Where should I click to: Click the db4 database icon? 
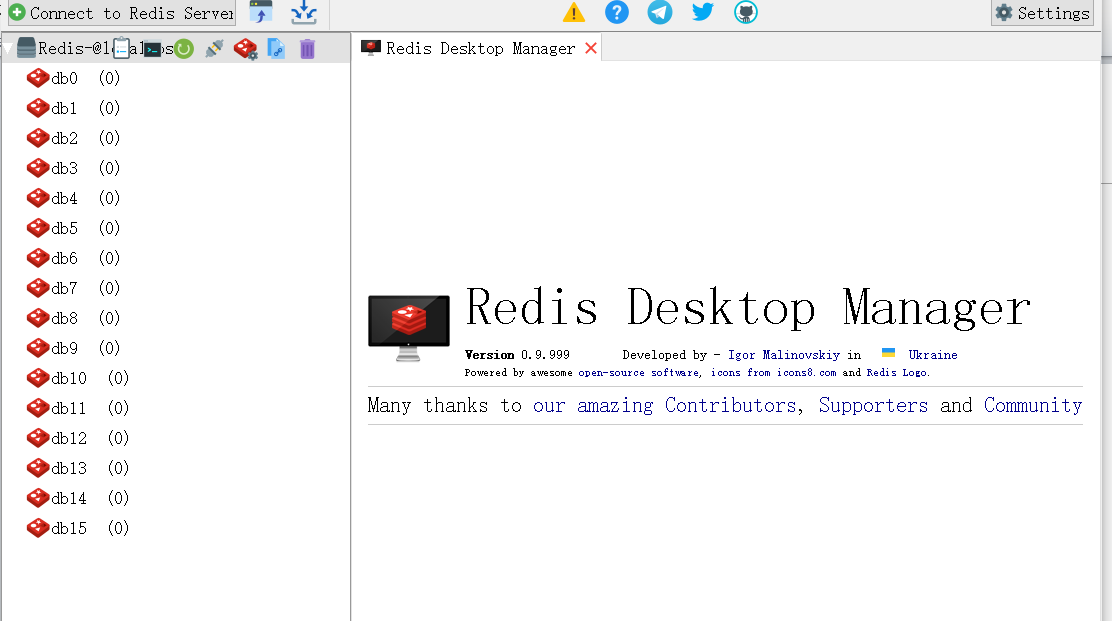[38, 198]
